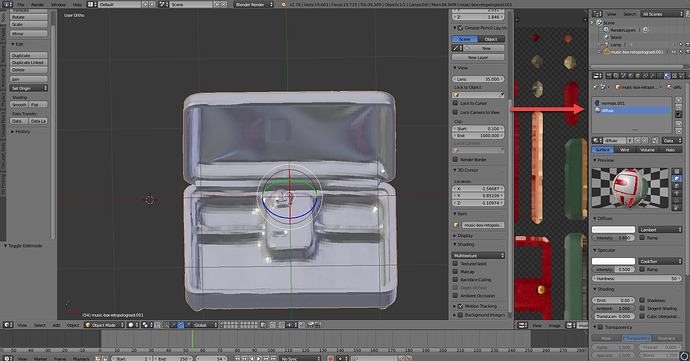
Task: Open the Global orientation dropdown
Action: click(205, 325)
